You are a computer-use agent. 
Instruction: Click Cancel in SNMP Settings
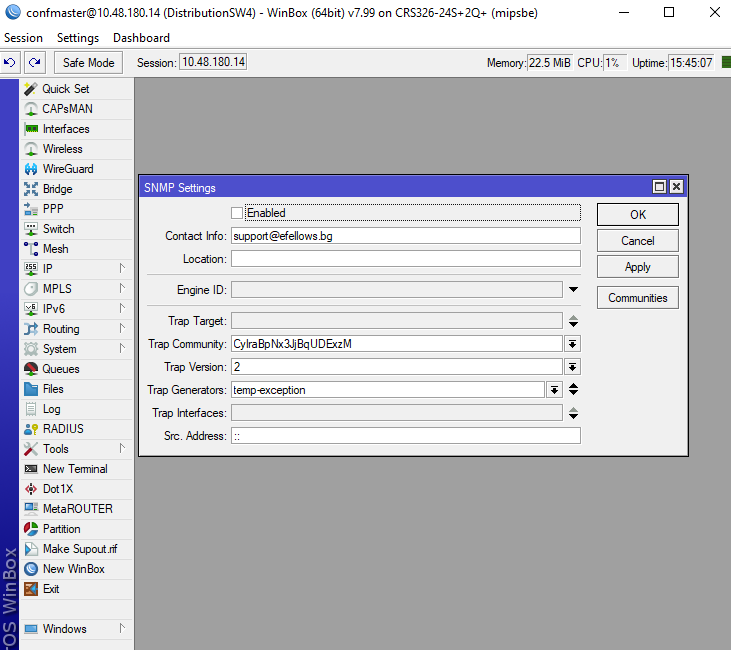click(x=638, y=241)
